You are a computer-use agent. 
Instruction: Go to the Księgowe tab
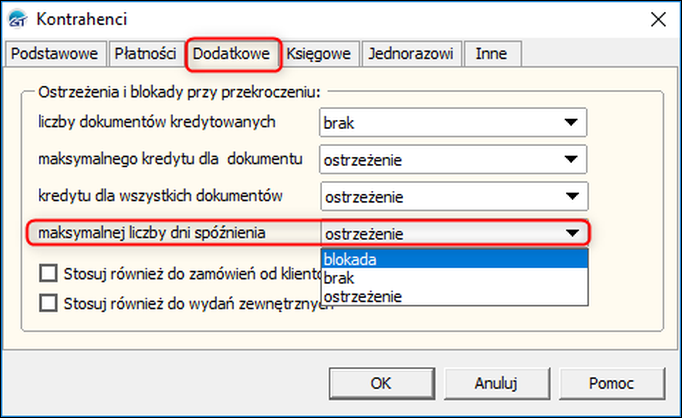pos(318,54)
